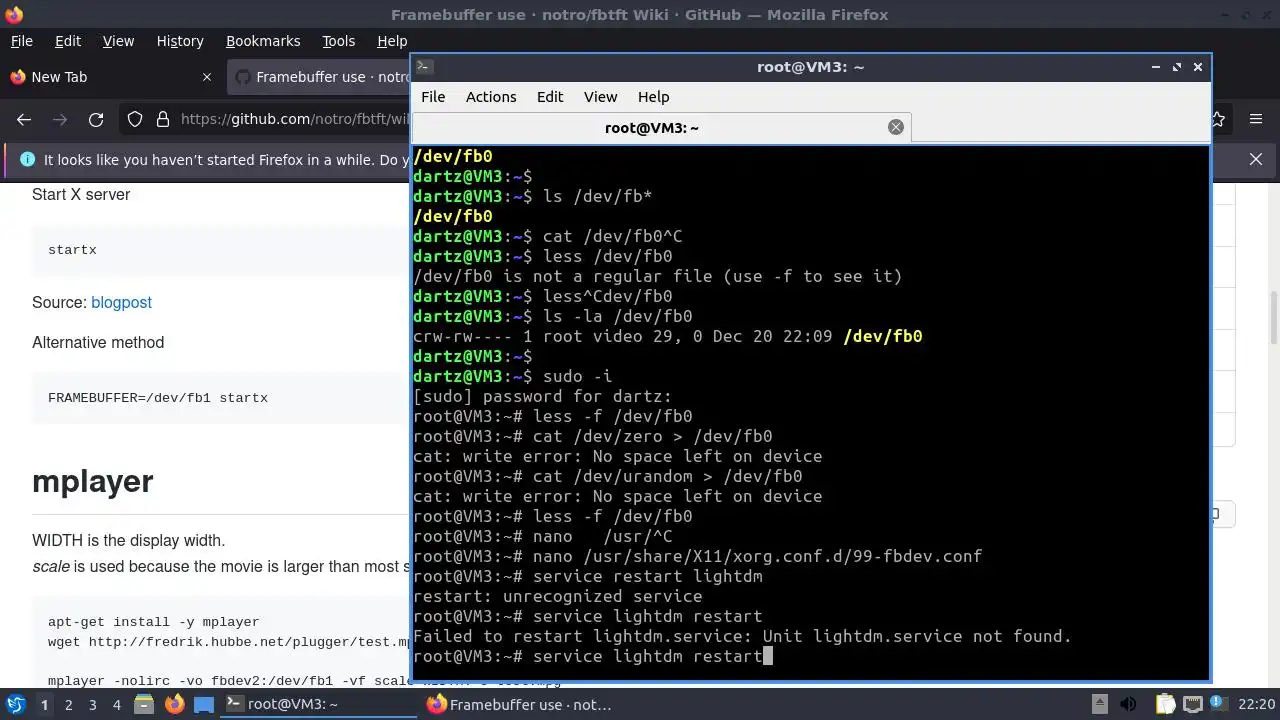Screen dimensions: 1280x720
Task: Click terminal window menu icon in titlebar
Action: tap(424, 67)
